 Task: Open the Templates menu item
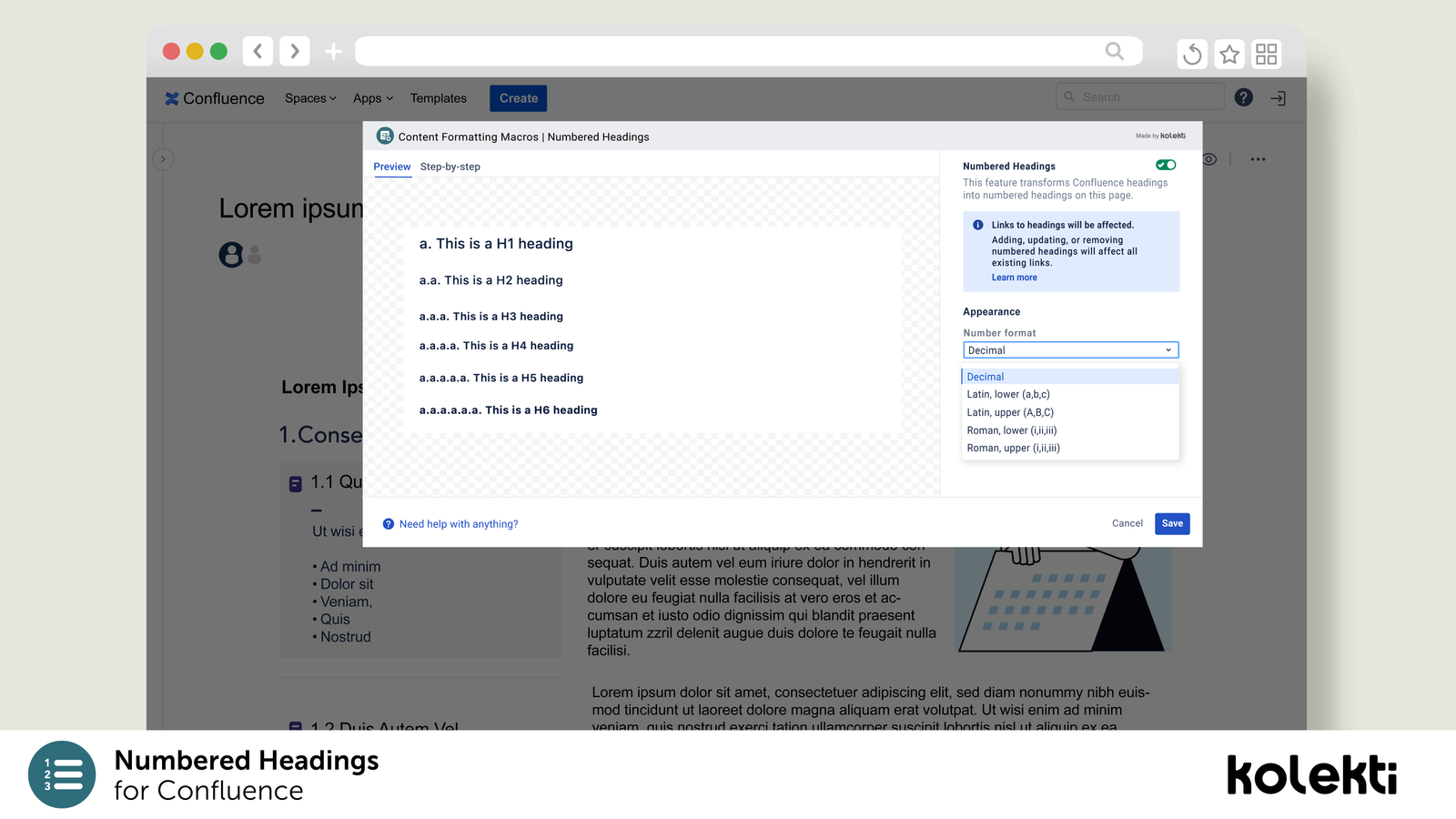coord(438,98)
